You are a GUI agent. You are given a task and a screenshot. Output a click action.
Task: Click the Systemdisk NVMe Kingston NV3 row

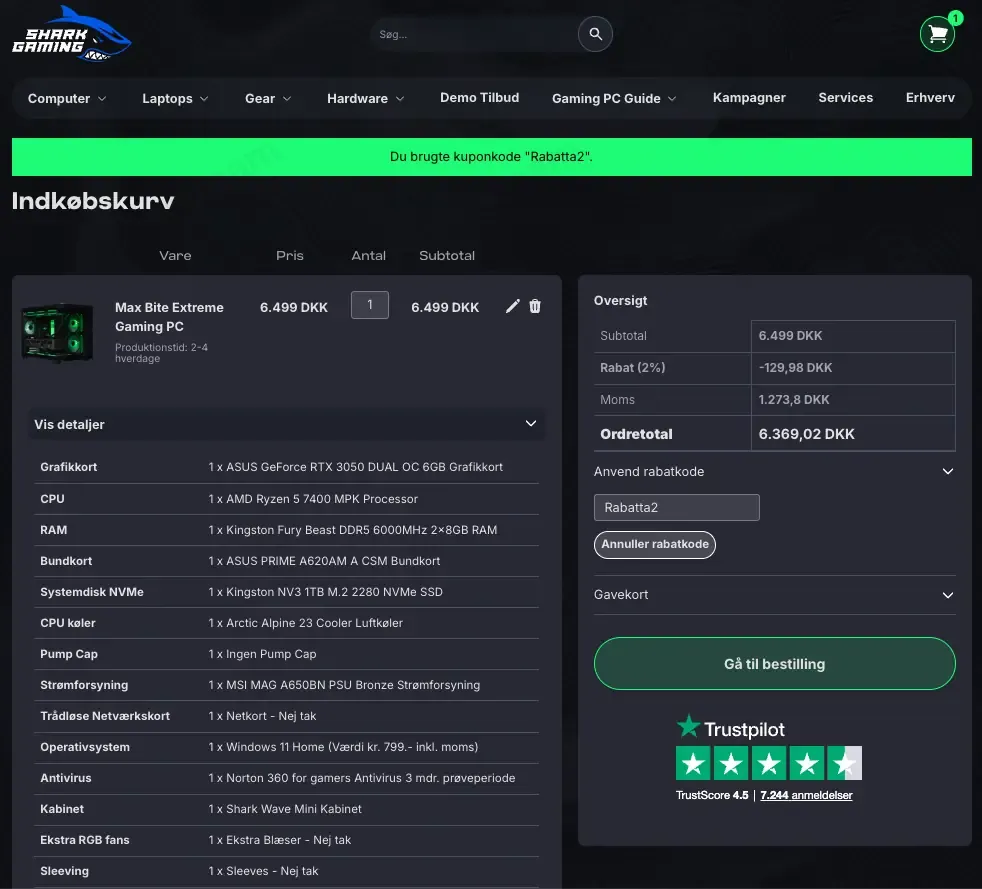coord(286,592)
